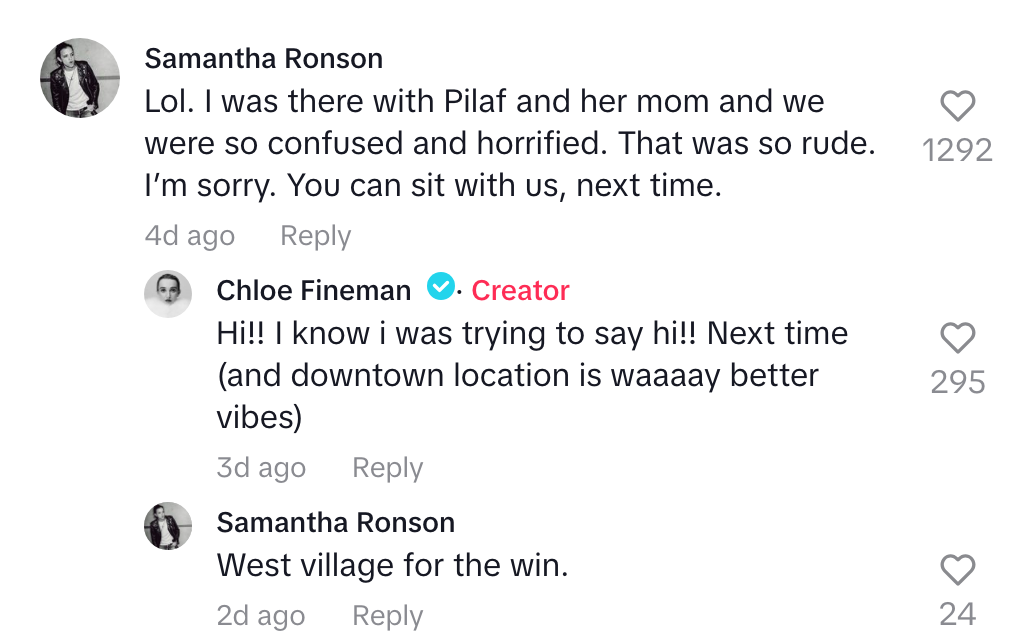Click the 295 like count
Screen dimensions: 1024x642
[956, 381]
